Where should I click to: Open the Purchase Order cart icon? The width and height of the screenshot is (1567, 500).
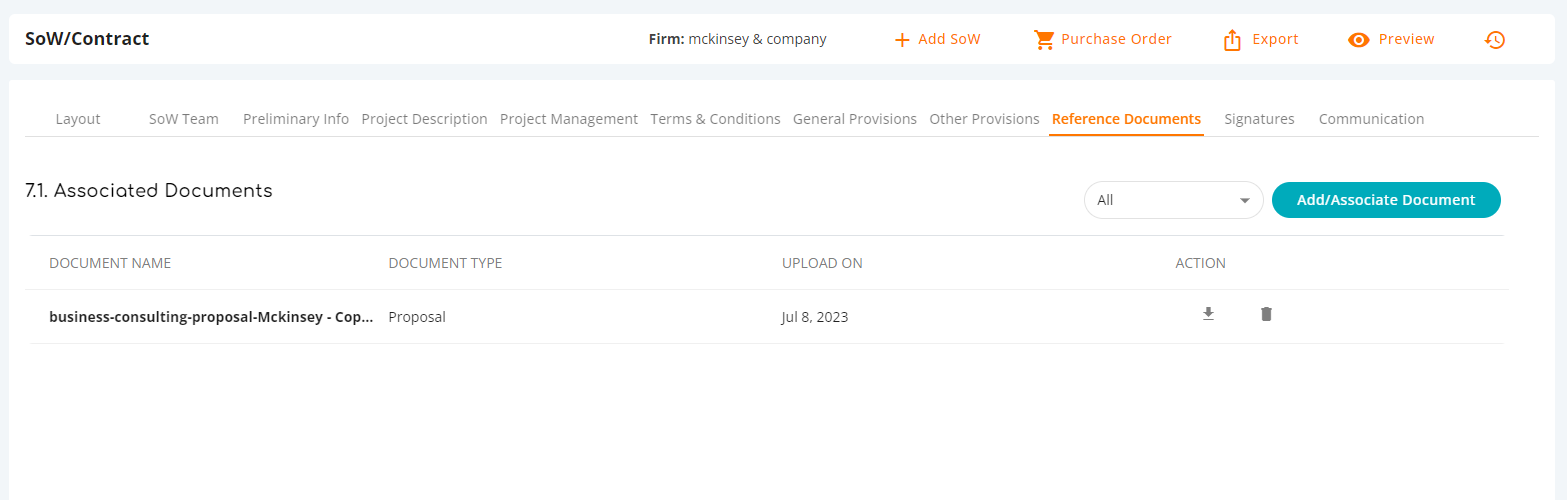(1044, 40)
